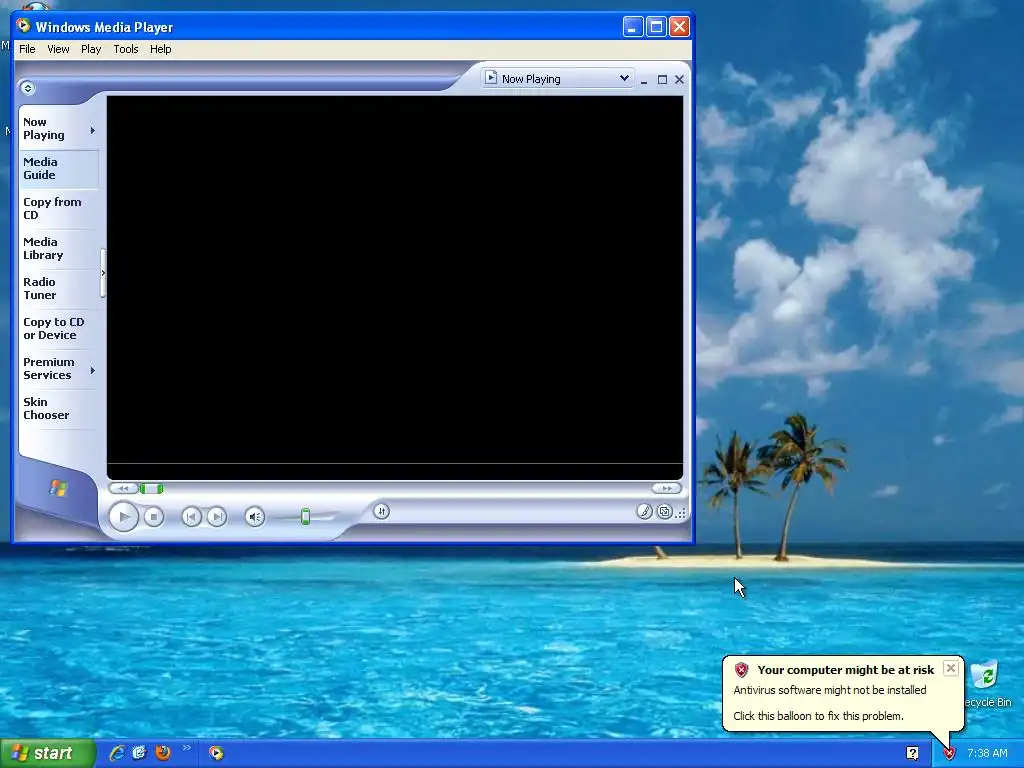Click the window resize grip dots
1024x768 pixels.
click(681, 513)
